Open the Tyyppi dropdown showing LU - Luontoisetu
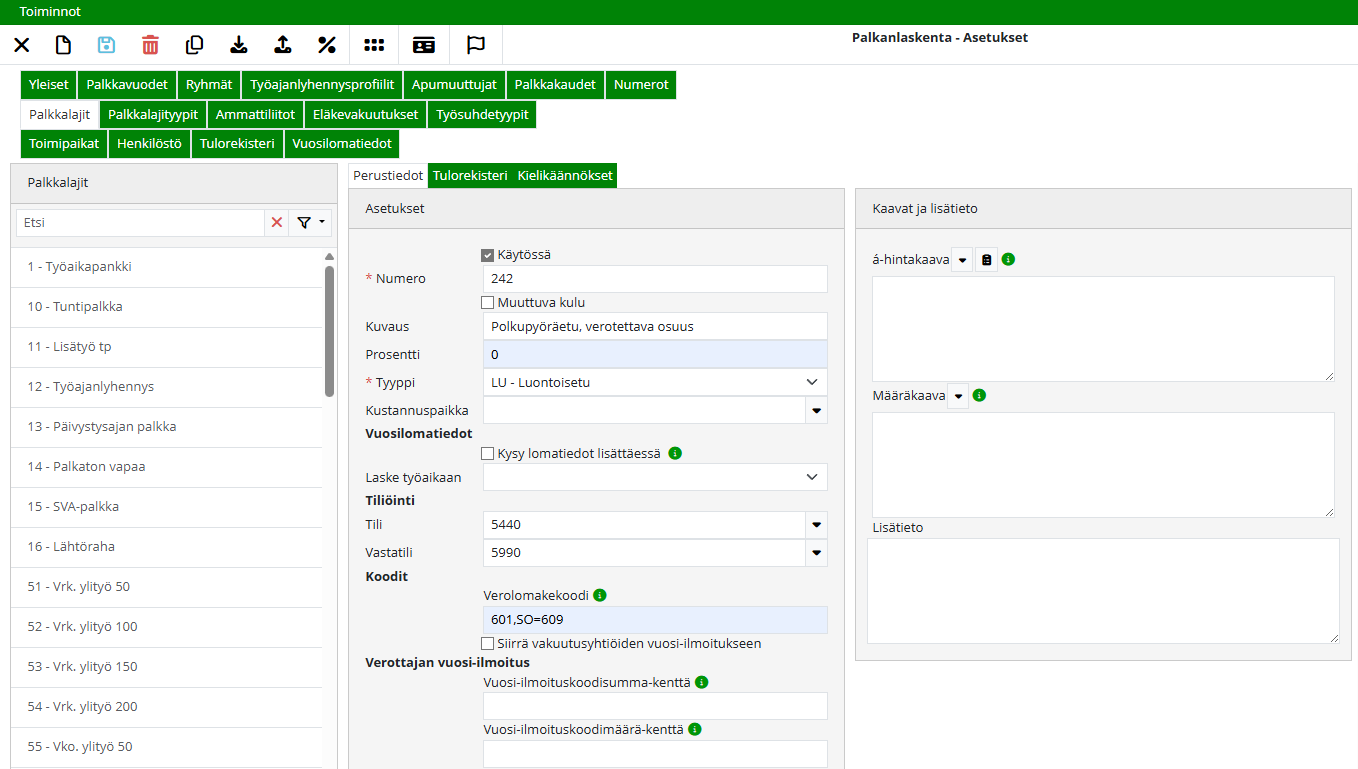The height and width of the screenshot is (769, 1358). tap(655, 382)
